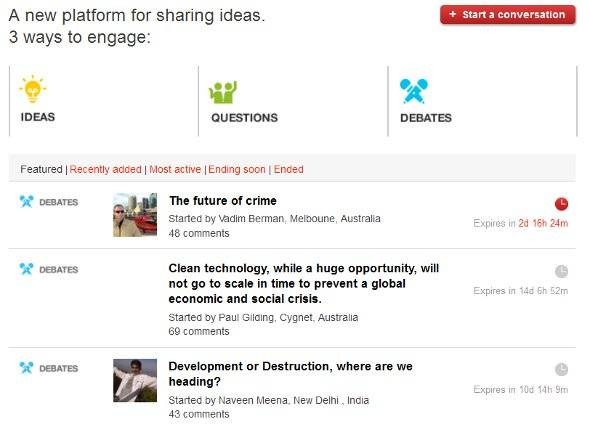Click the gray clock icon beside Development or Destruction
This screenshot has height=427, width=590.
pyautogui.click(x=561, y=369)
